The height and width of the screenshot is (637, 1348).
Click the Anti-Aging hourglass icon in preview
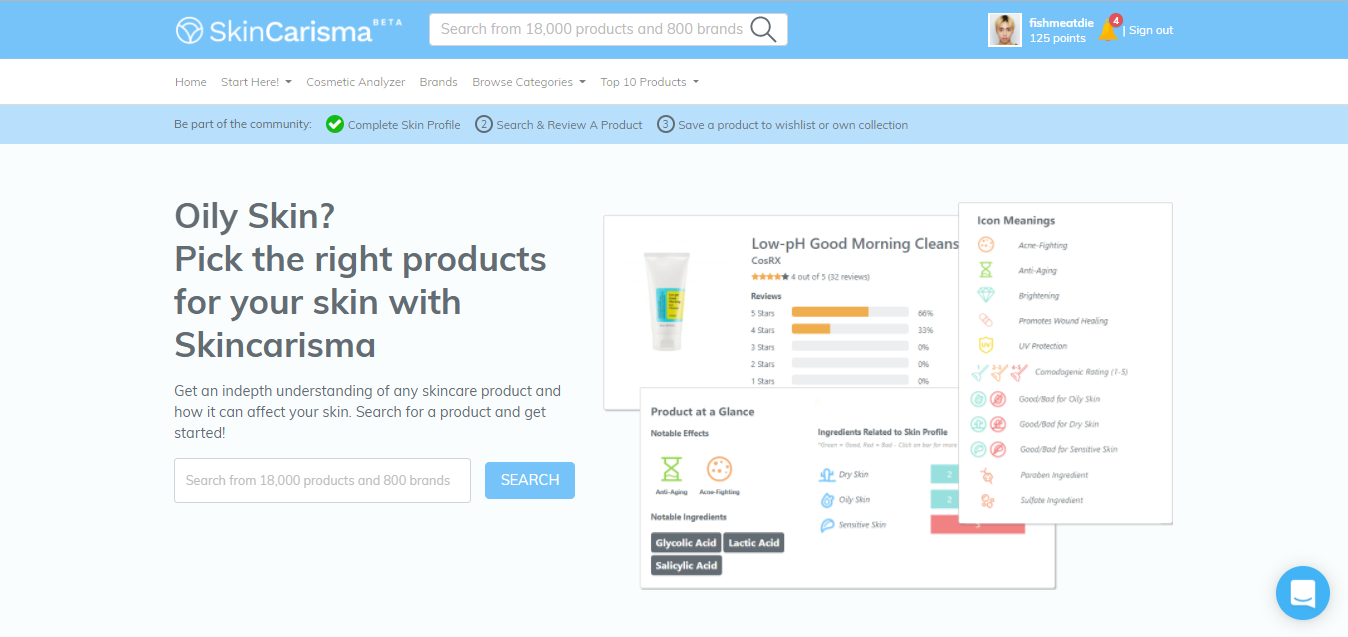tap(671, 469)
